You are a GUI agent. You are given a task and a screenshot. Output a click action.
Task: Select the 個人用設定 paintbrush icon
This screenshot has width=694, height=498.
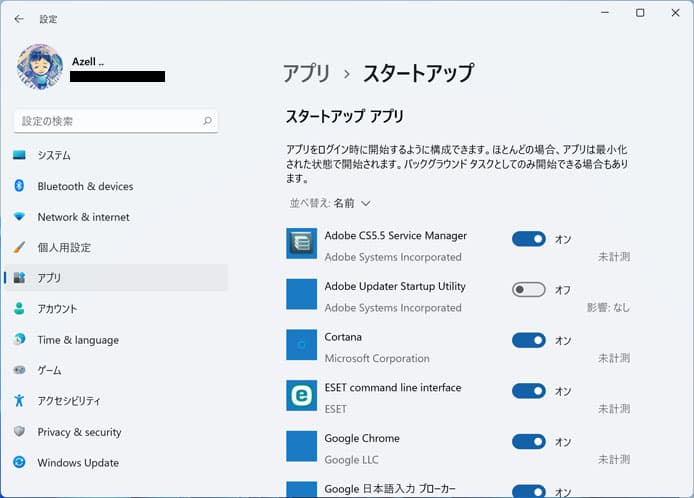19,247
